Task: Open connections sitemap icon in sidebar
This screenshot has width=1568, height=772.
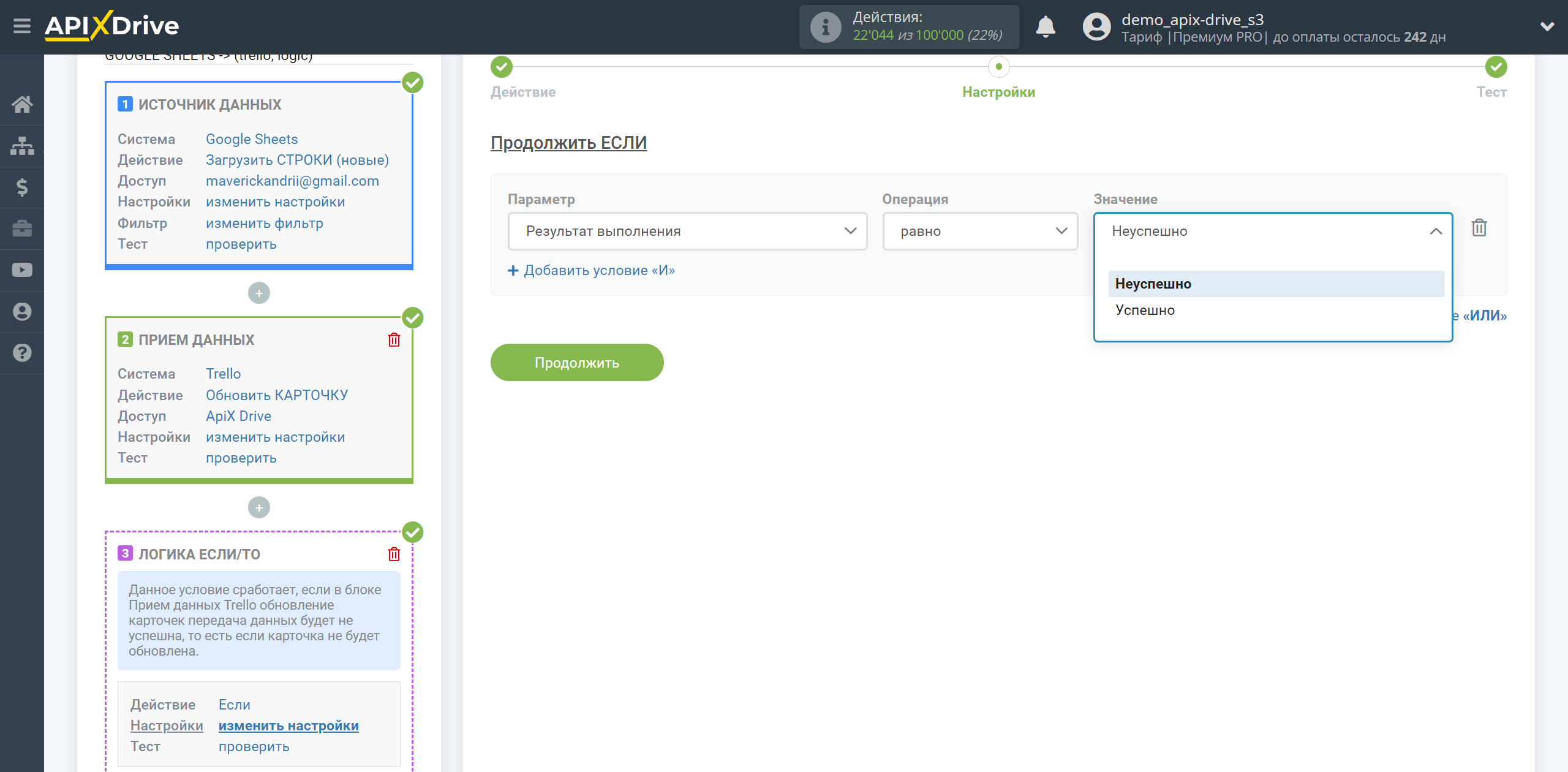Action: 22,146
